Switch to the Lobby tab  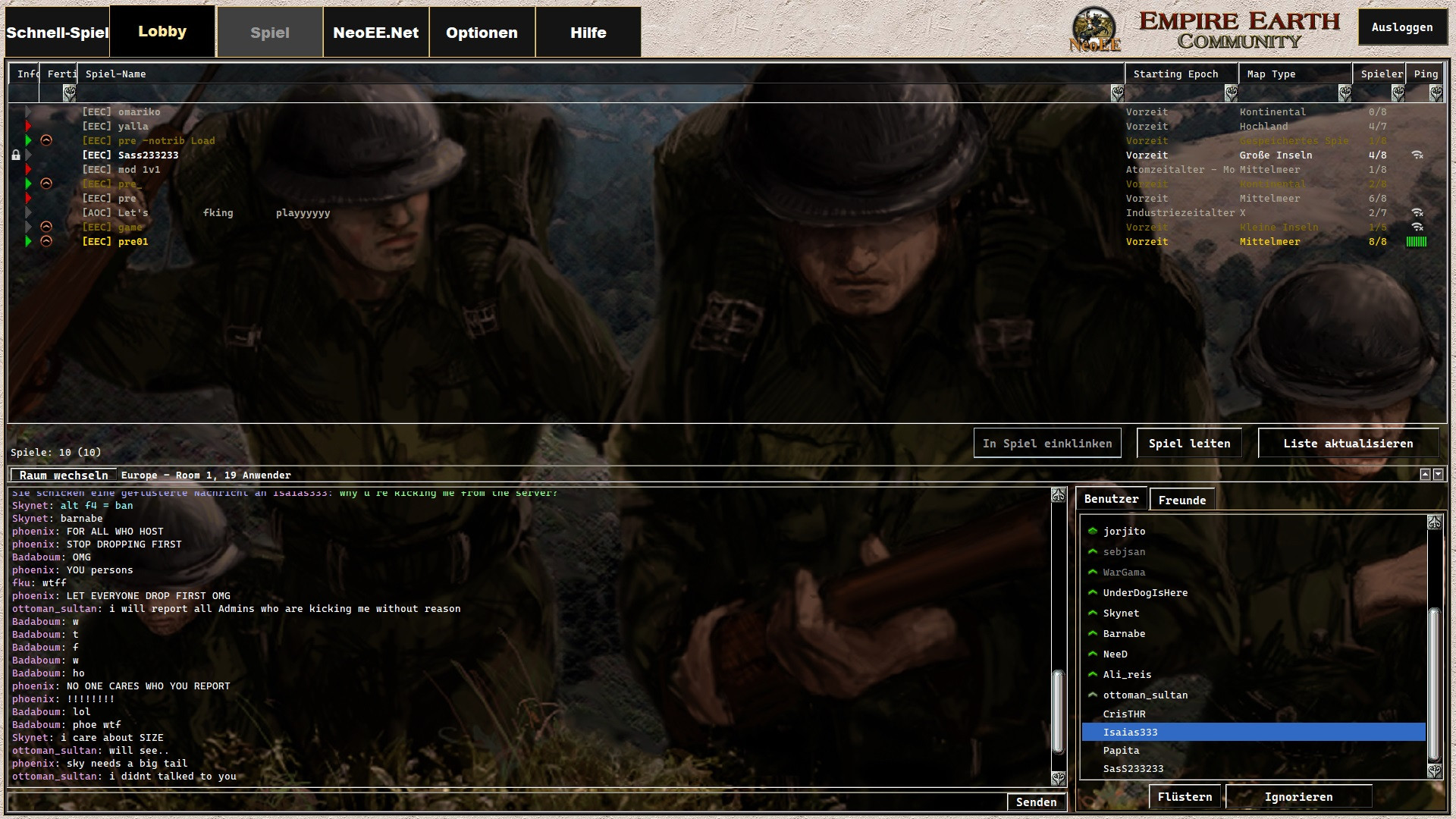click(x=162, y=31)
